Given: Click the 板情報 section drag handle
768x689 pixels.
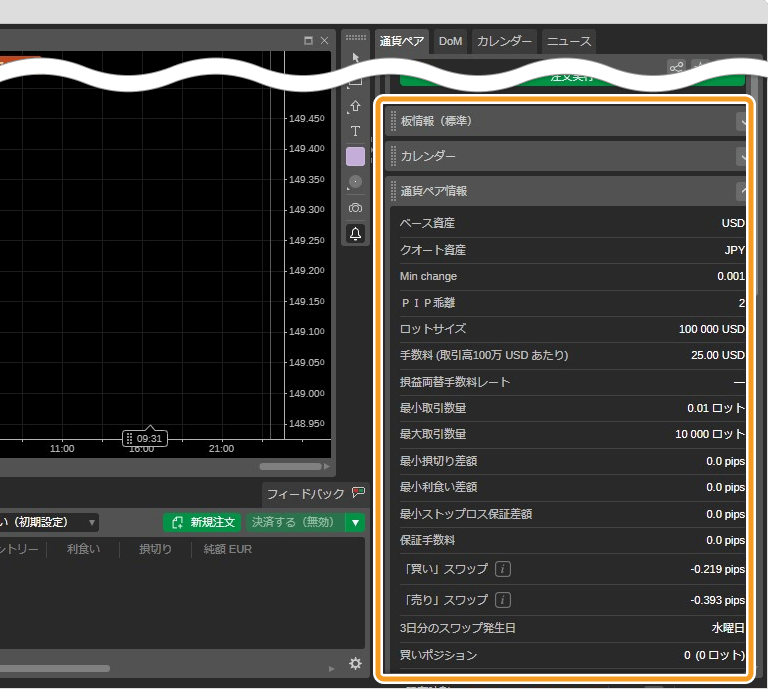Looking at the screenshot, I should [x=393, y=121].
